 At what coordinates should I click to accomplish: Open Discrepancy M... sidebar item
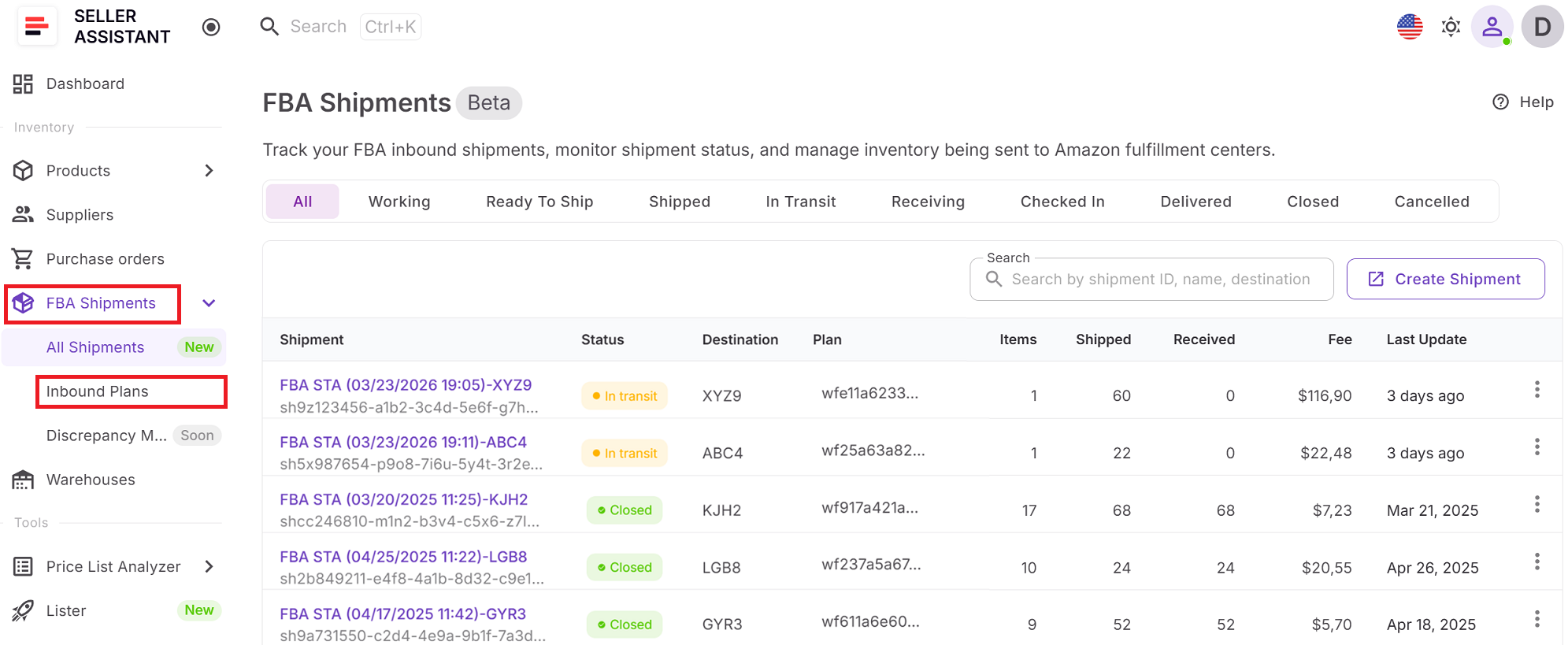(106, 436)
